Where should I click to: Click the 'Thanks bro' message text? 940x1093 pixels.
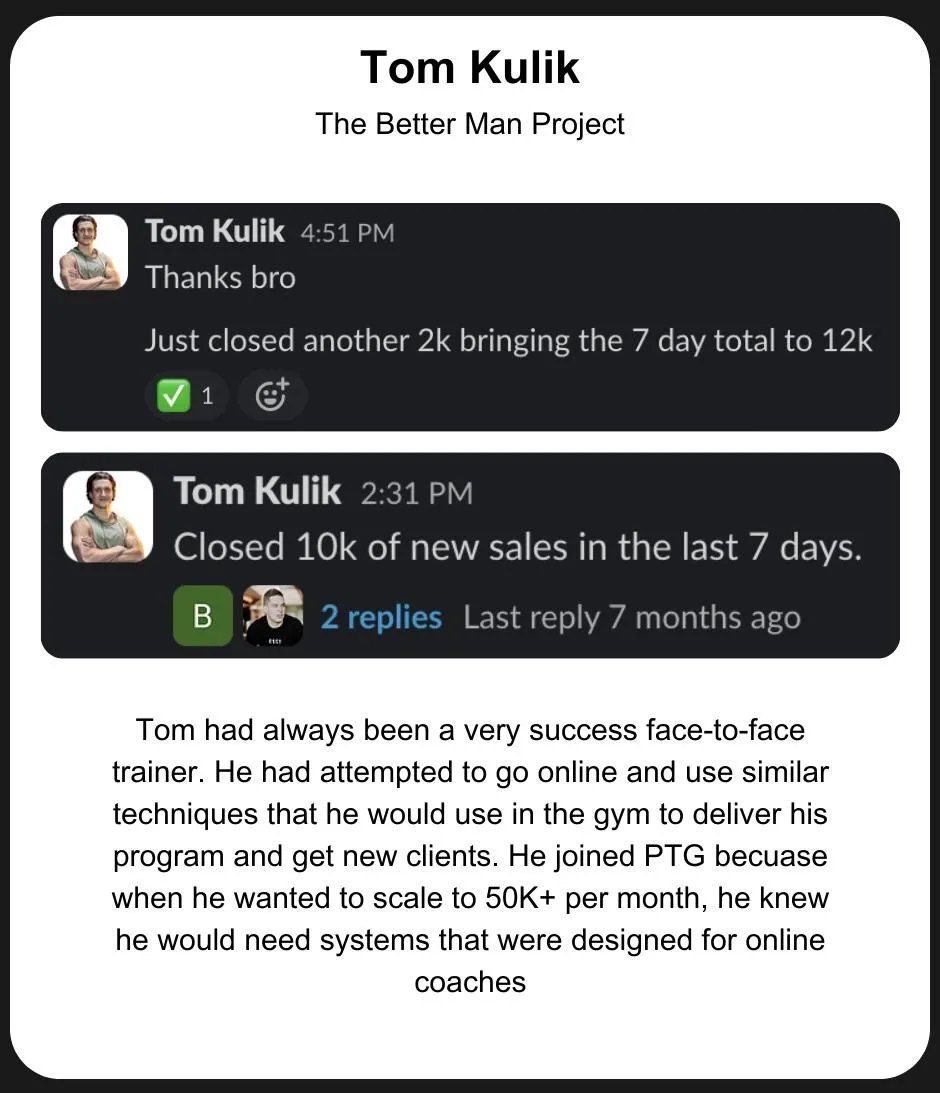pyautogui.click(x=220, y=277)
